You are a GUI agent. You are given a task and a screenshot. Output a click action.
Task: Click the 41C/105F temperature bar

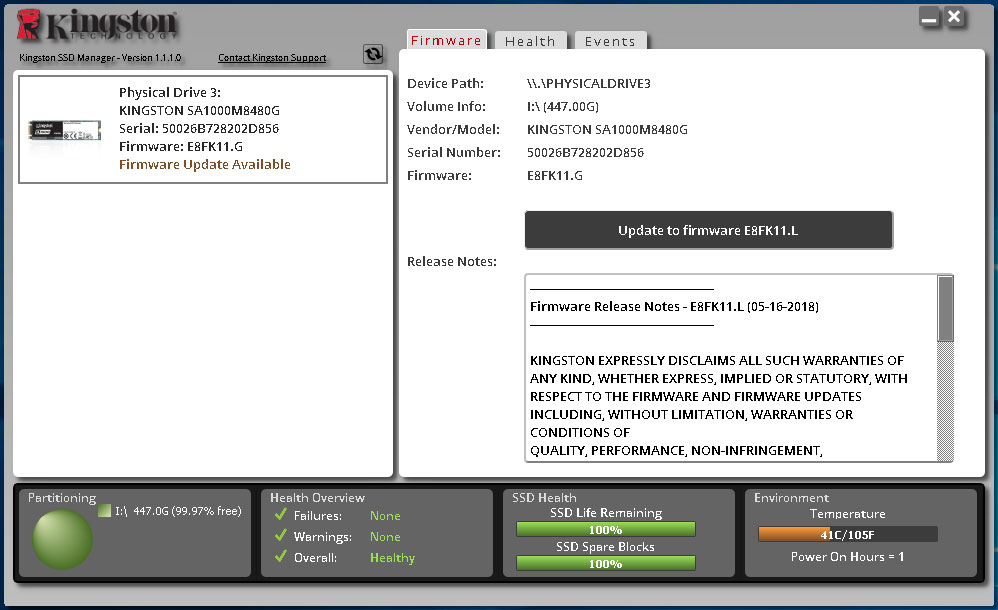click(x=847, y=534)
